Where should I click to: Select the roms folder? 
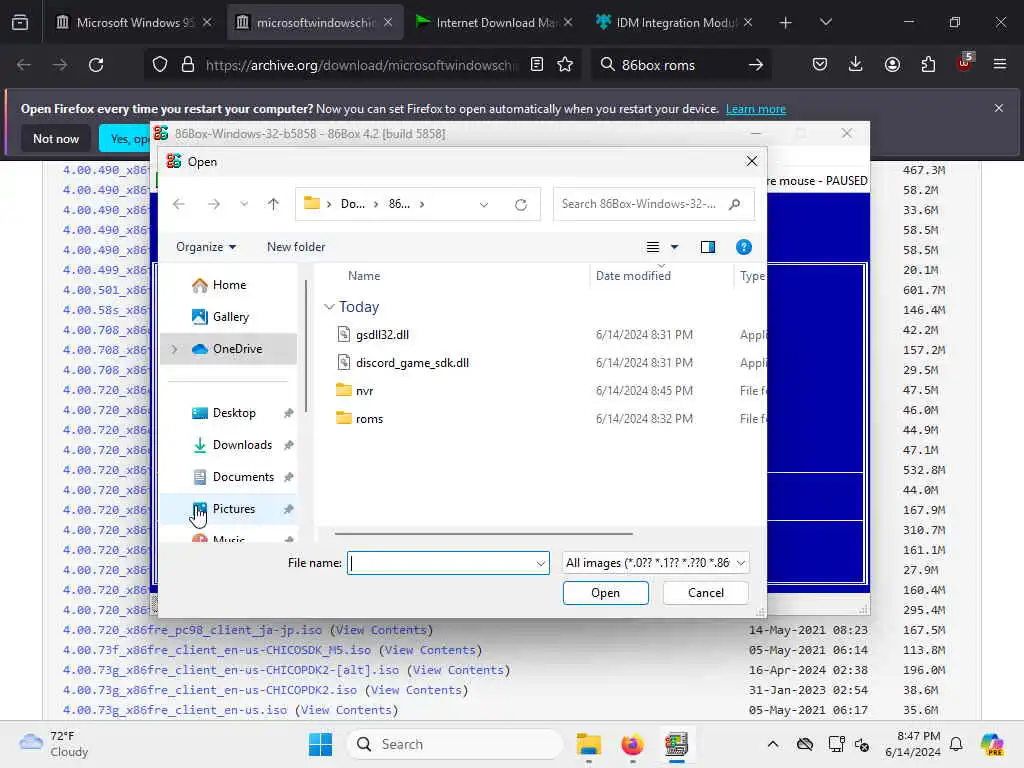tap(369, 419)
